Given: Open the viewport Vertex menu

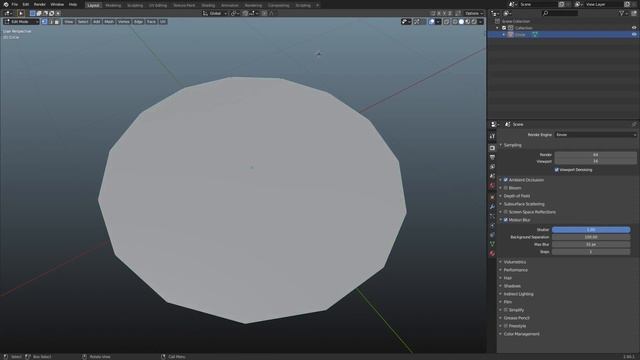Looking at the screenshot, I should (x=124, y=22).
